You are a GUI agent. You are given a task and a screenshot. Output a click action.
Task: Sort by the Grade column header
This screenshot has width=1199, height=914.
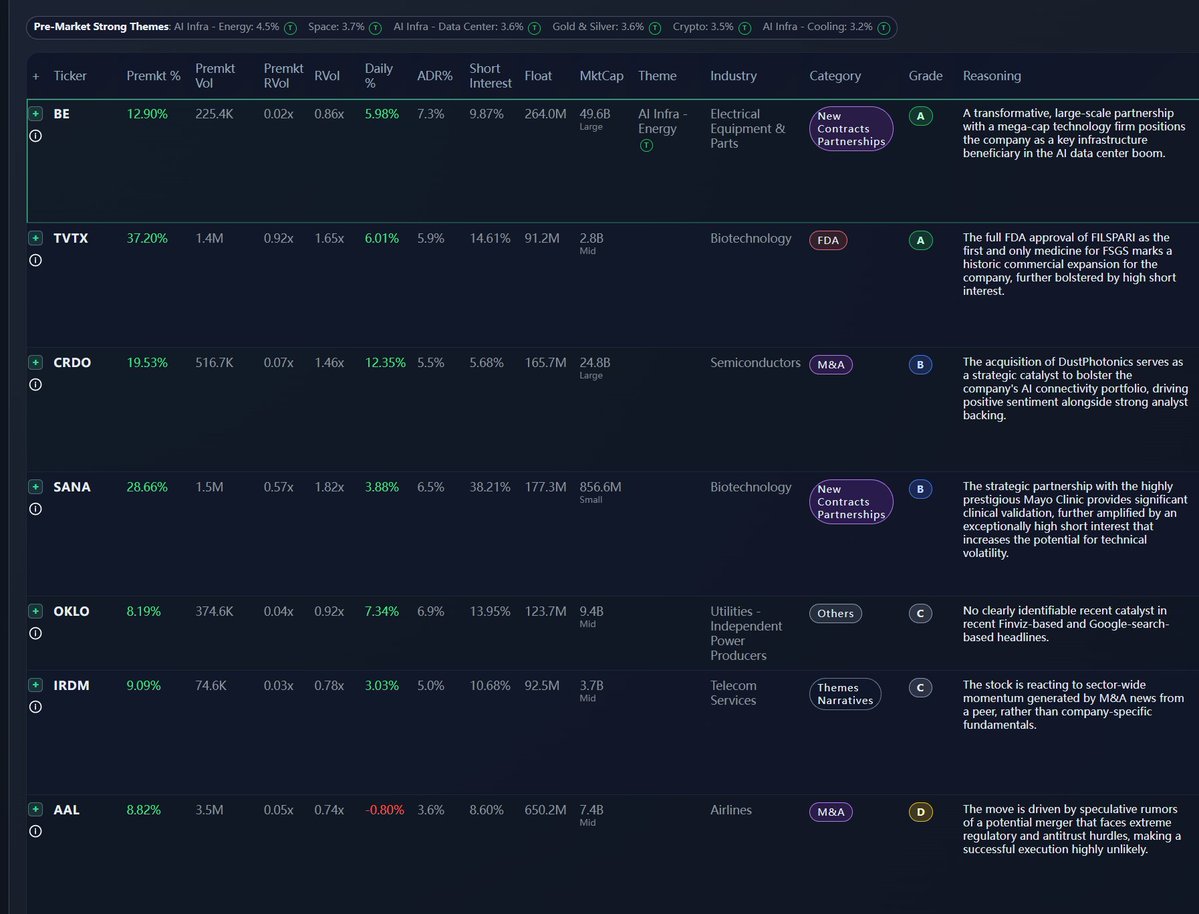click(x=925, y=76)
